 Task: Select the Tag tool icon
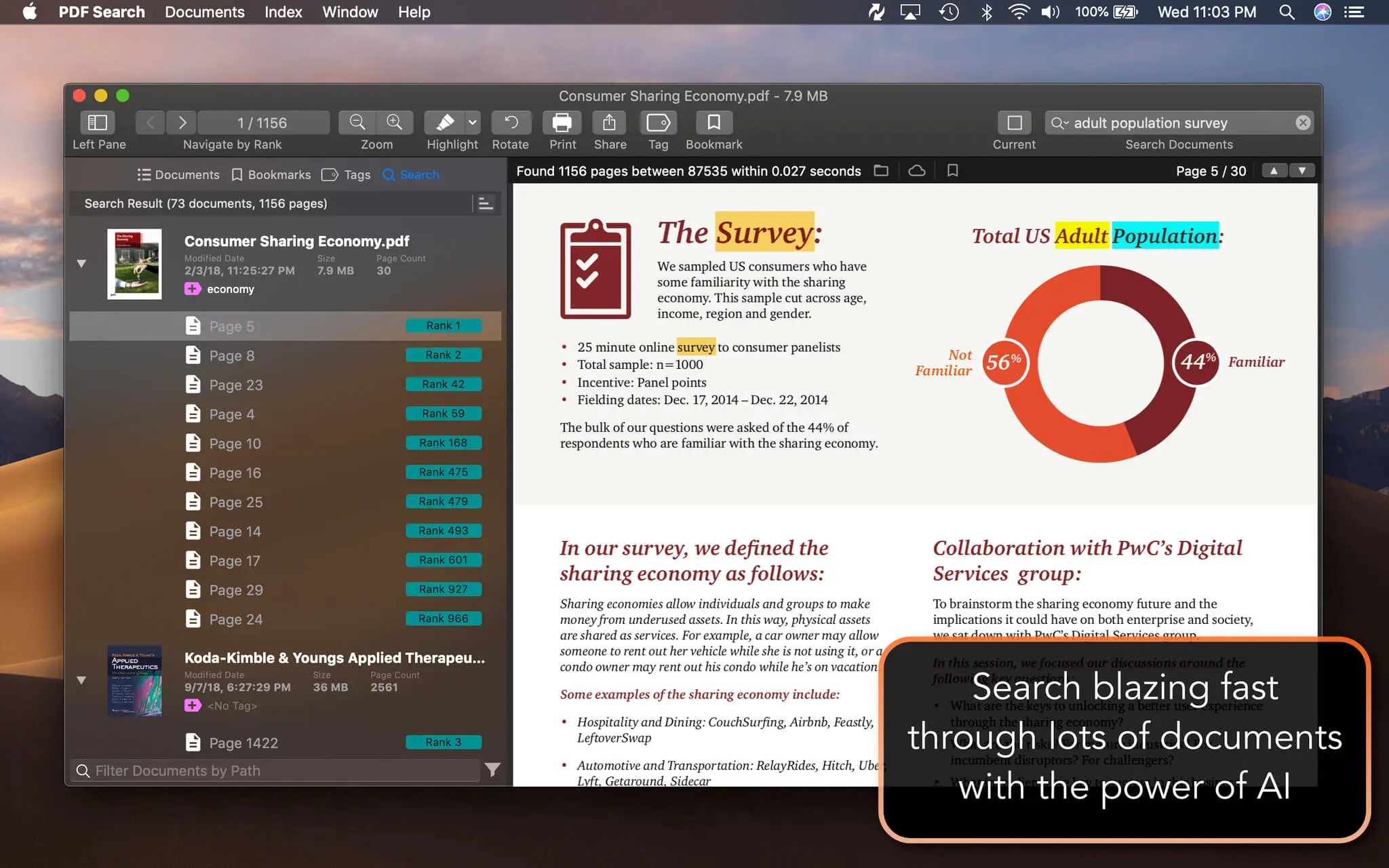pyautogui.click(x=658, y=122)
